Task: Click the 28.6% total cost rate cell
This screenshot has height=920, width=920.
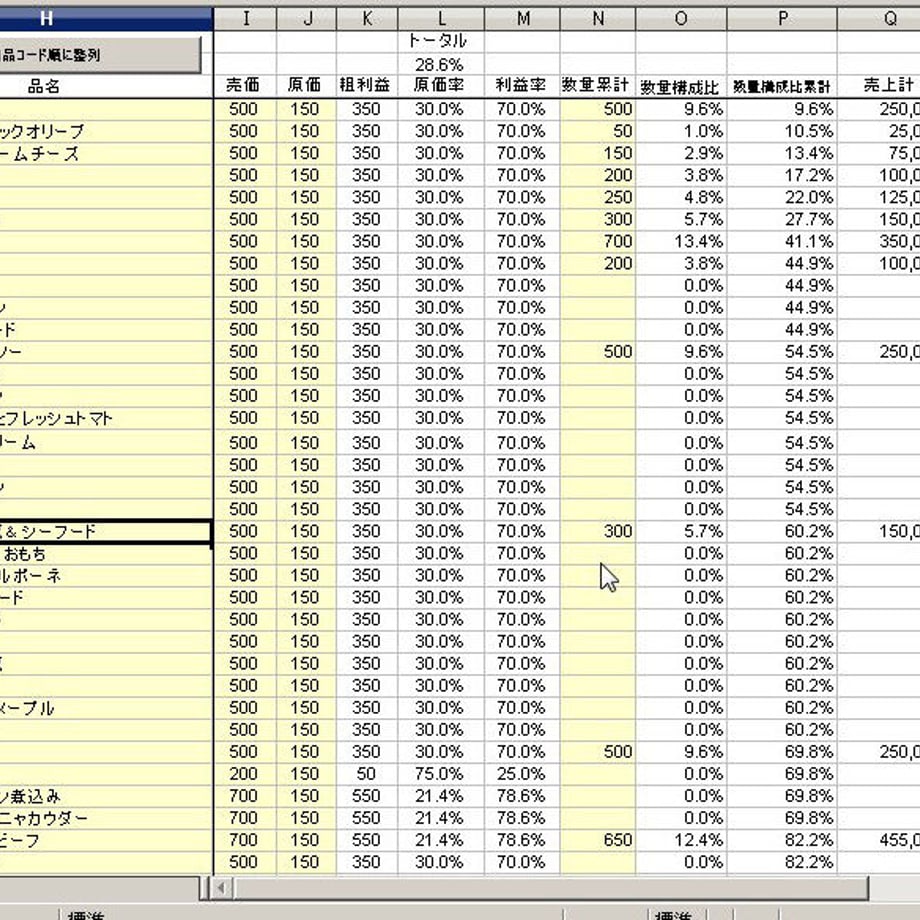Action: 441,64
